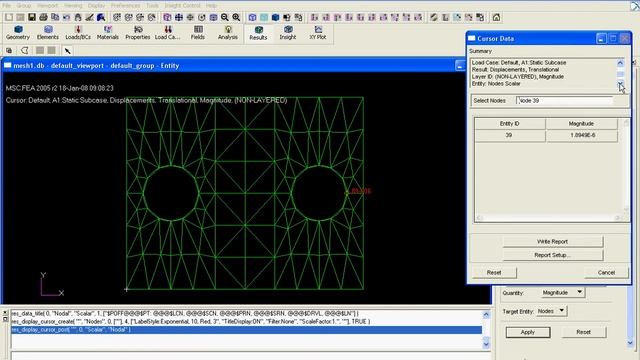This screenshot has height=360, width=640.
Task: Click the Zoom In magnifier icon
Action: [x=236, y=17]
